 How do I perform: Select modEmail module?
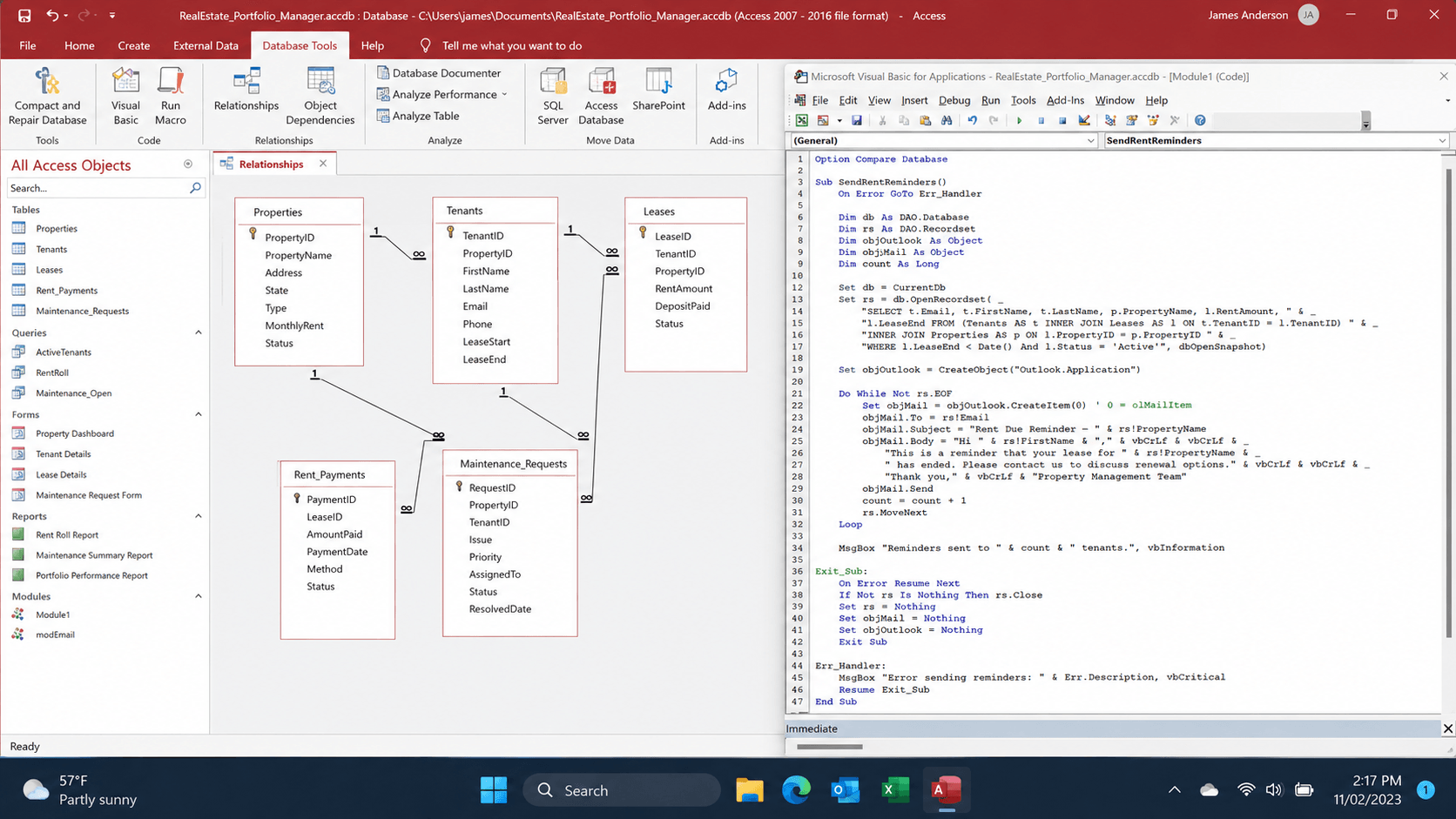point(55,634)
